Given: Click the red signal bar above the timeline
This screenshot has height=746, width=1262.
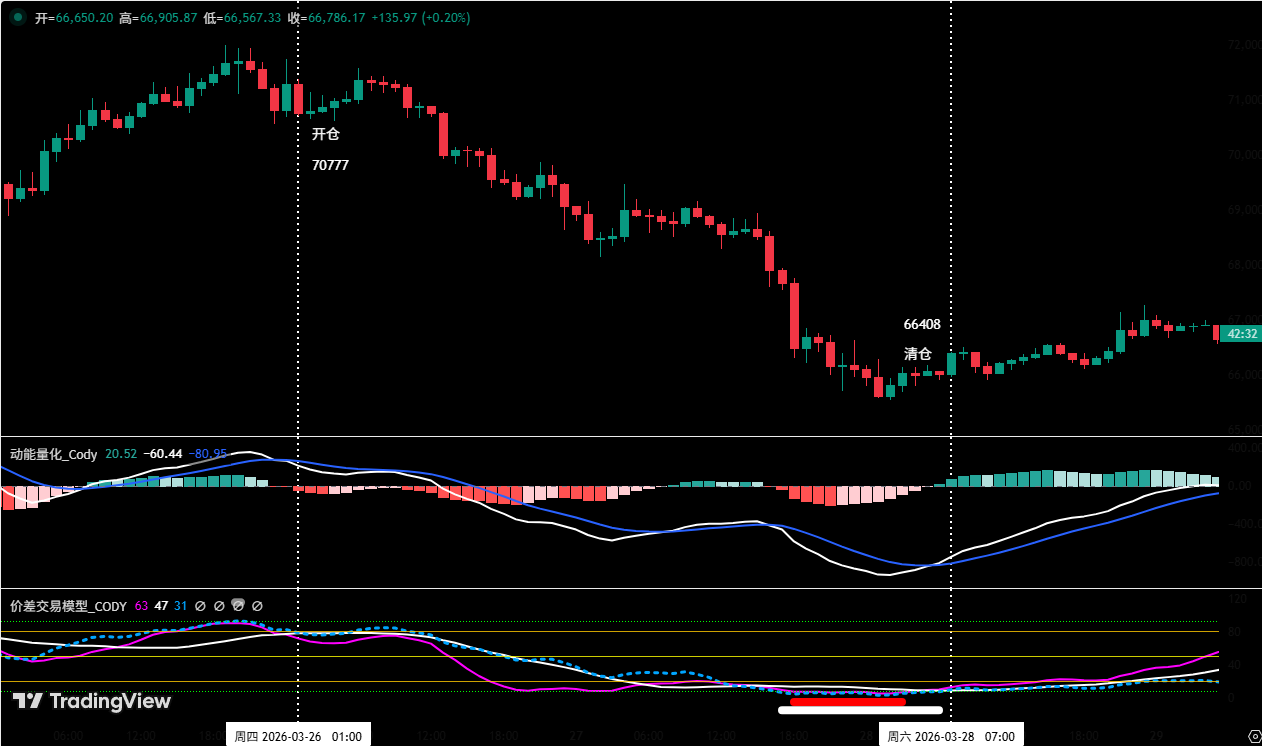Looking at the screenshot, I should pyautogui.click(x=850, y=702).
